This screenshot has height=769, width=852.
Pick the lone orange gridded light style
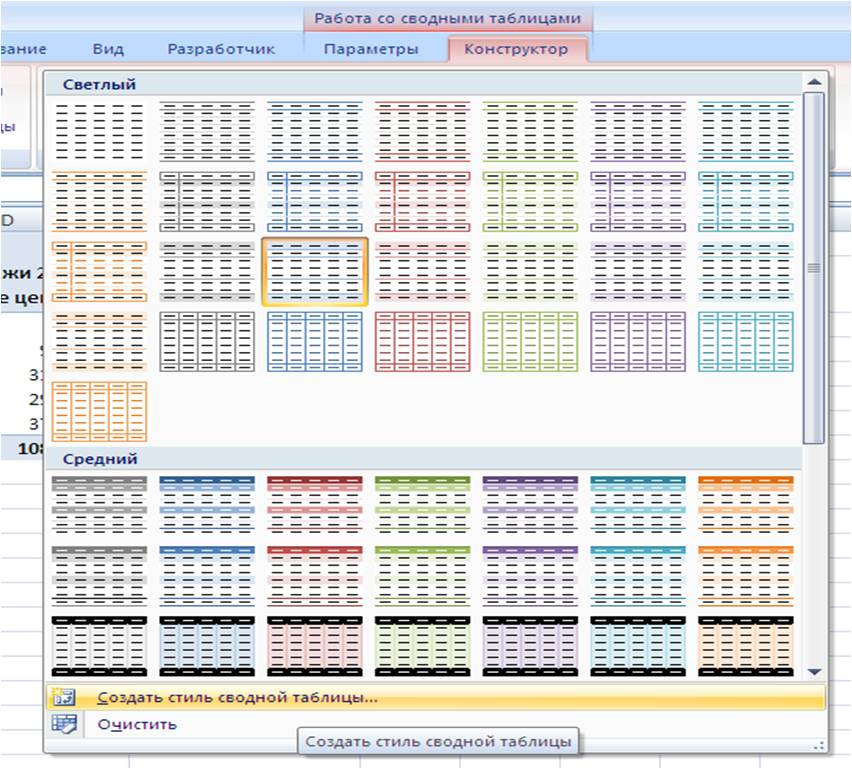tap(99, 411)
